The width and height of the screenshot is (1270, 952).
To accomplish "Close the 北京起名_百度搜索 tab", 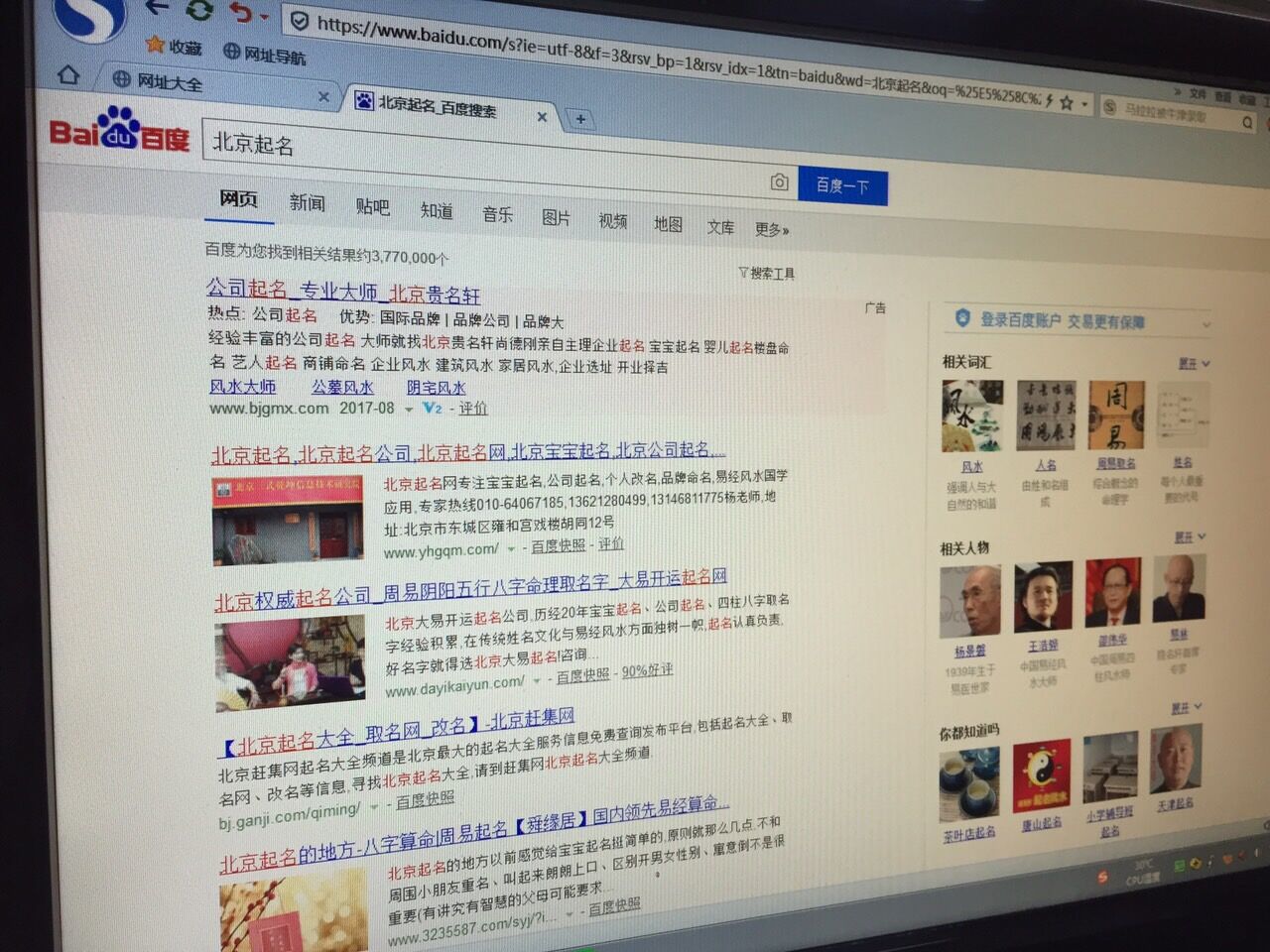I will click(x=542, y=117).
